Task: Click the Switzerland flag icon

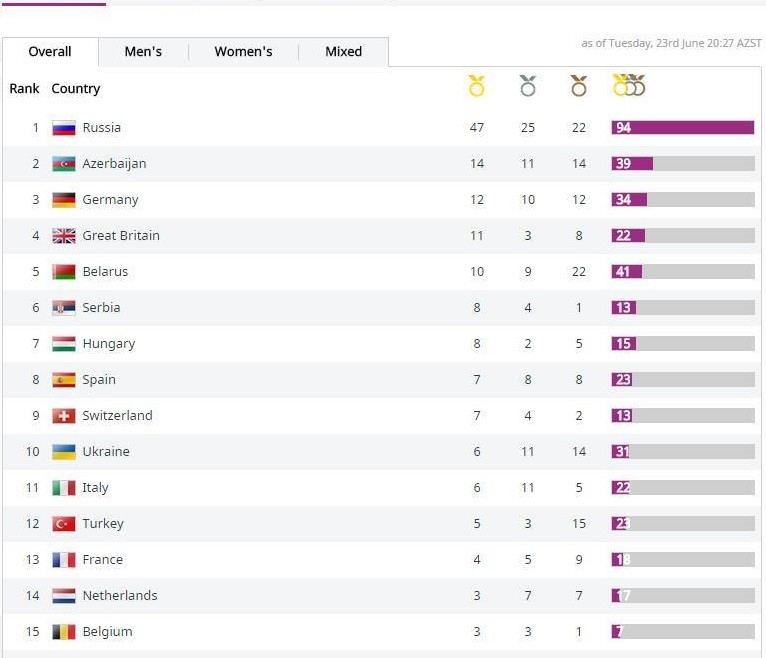Action: pos(64,416)
